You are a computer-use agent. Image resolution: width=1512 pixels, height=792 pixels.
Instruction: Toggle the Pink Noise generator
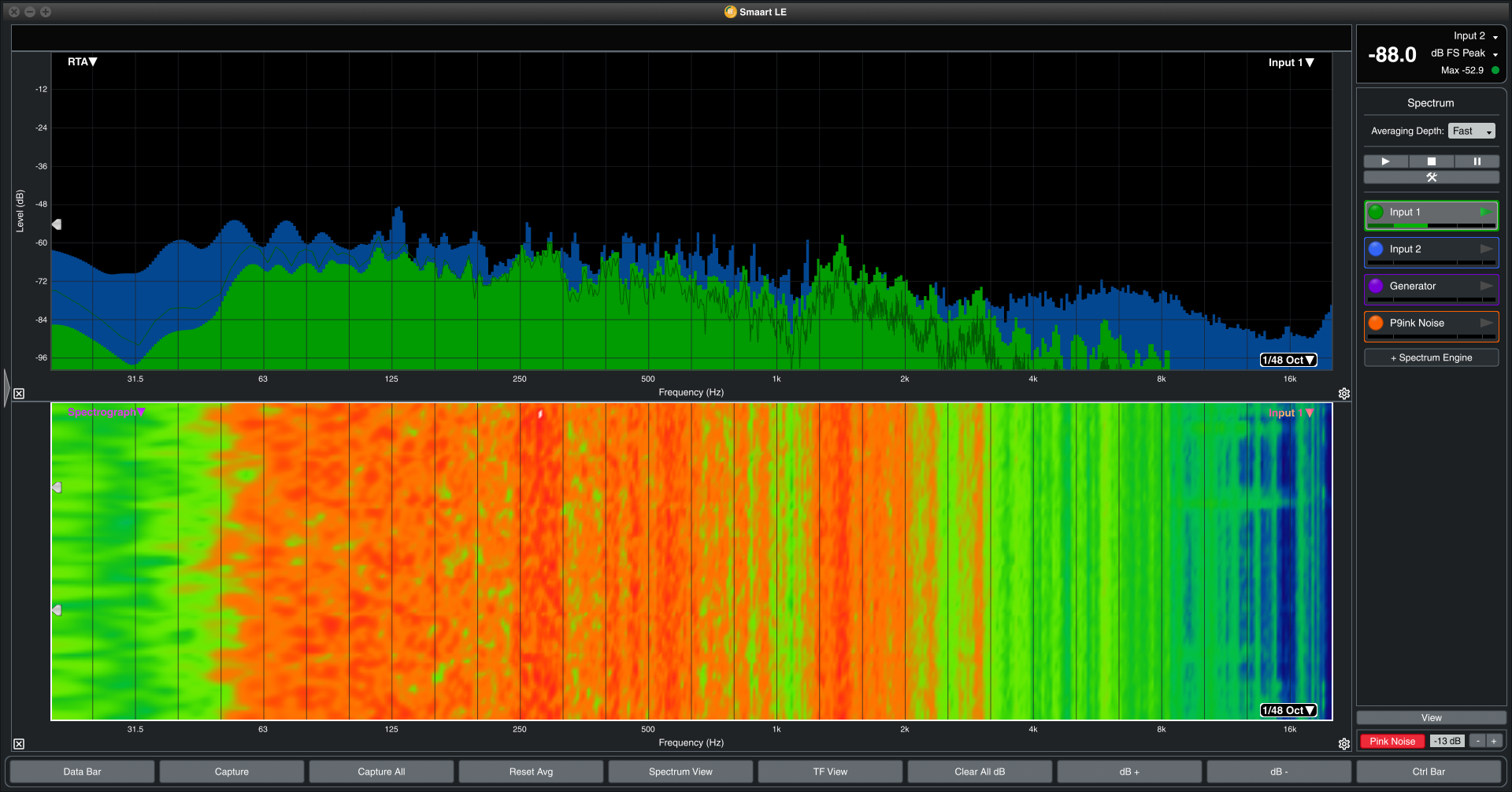point(1392,741)
